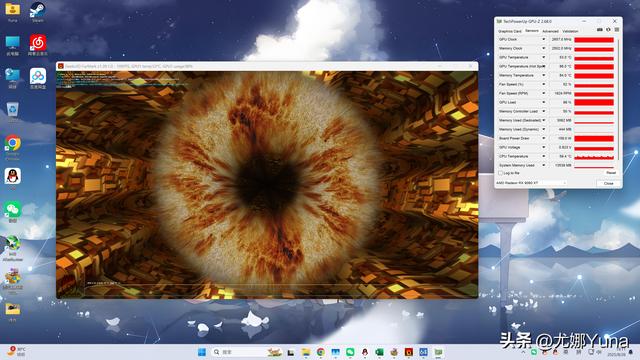Enable the Log to file checkbox
This screenshot has height=360, width=640.
500,173
